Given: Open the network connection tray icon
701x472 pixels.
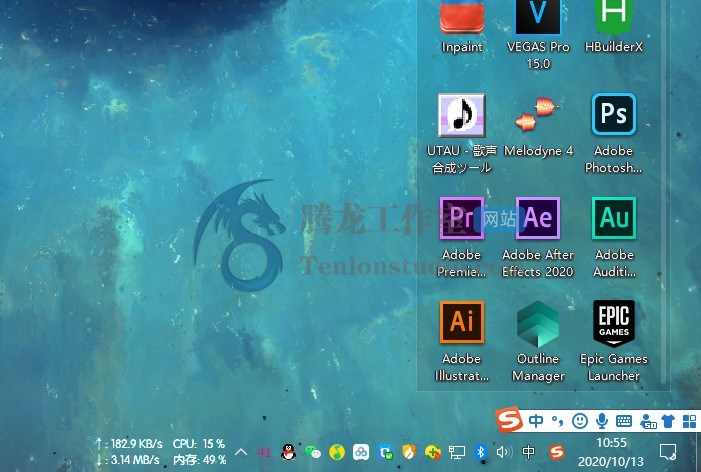Looking at the screenshot, I should [x=457, y=452].
